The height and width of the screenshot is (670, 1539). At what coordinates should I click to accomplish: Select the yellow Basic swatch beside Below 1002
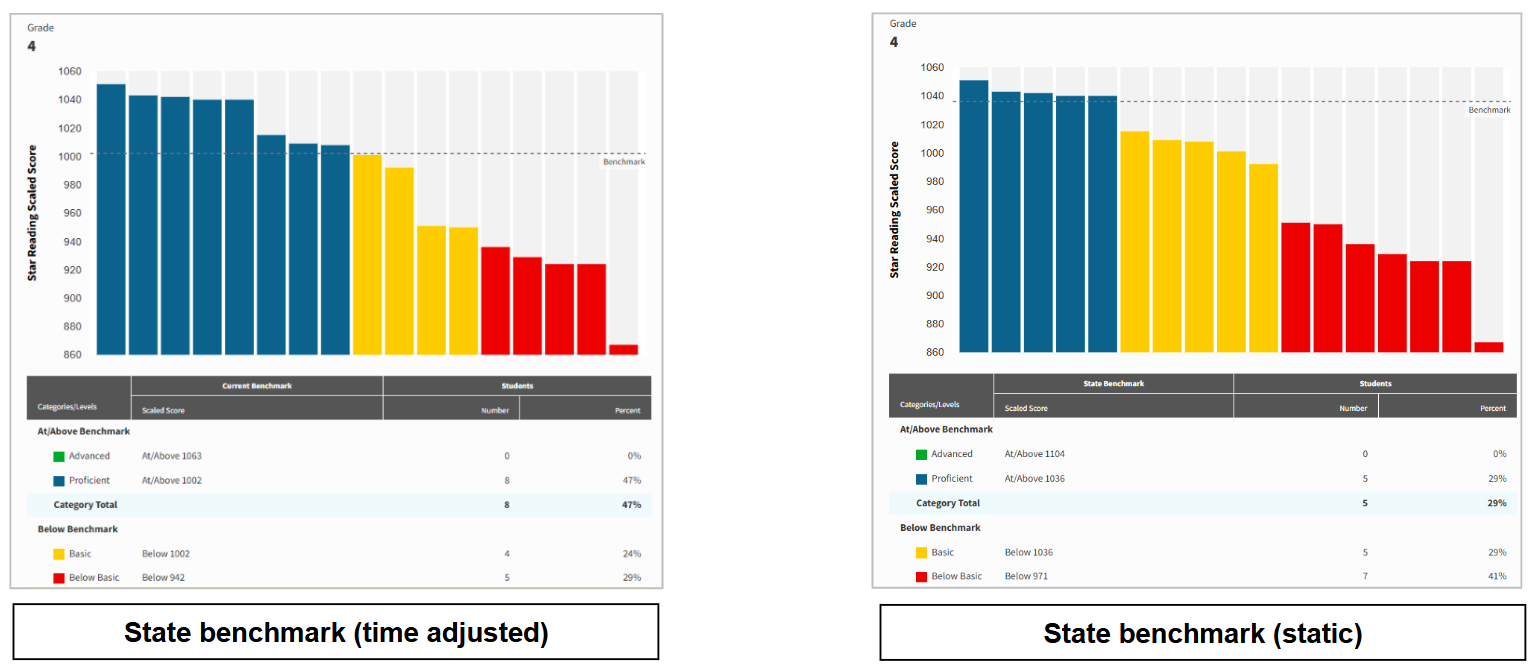click(x=59, y=554)
